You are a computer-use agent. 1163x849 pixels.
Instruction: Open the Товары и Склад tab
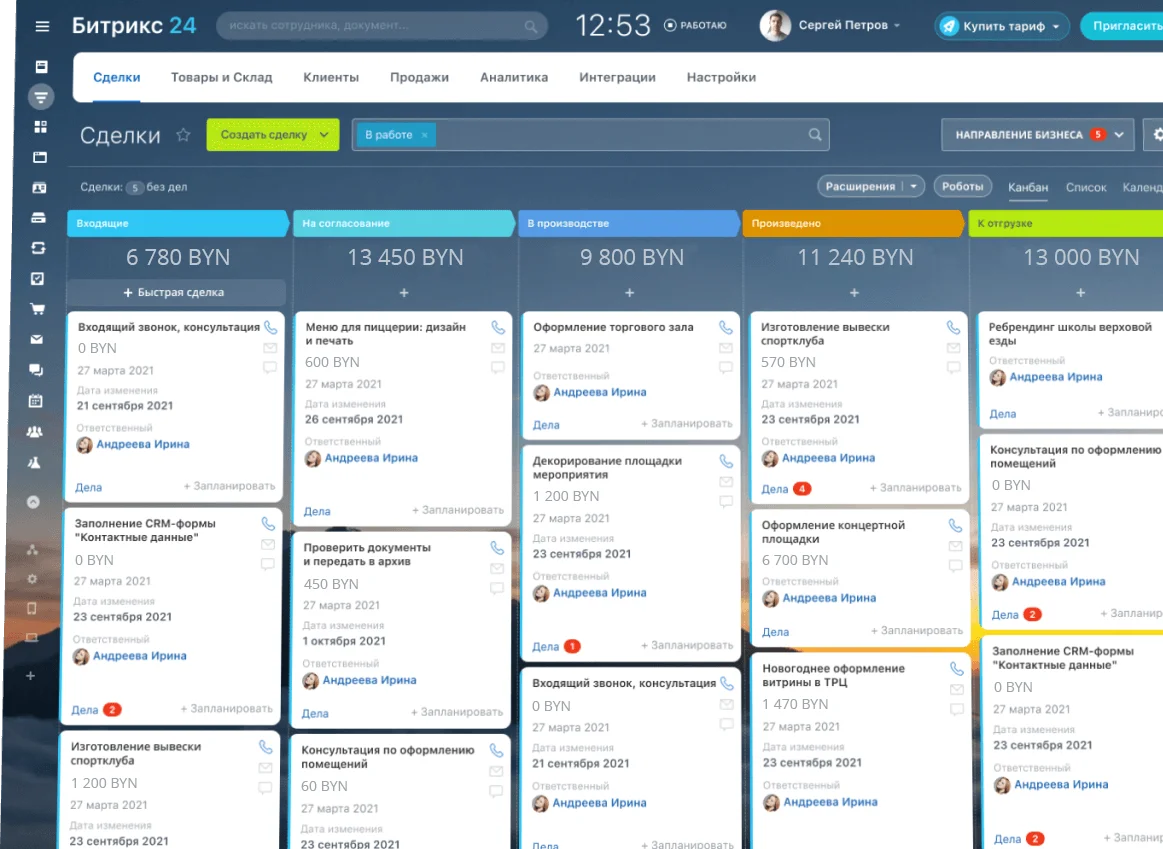click(221, 77)
